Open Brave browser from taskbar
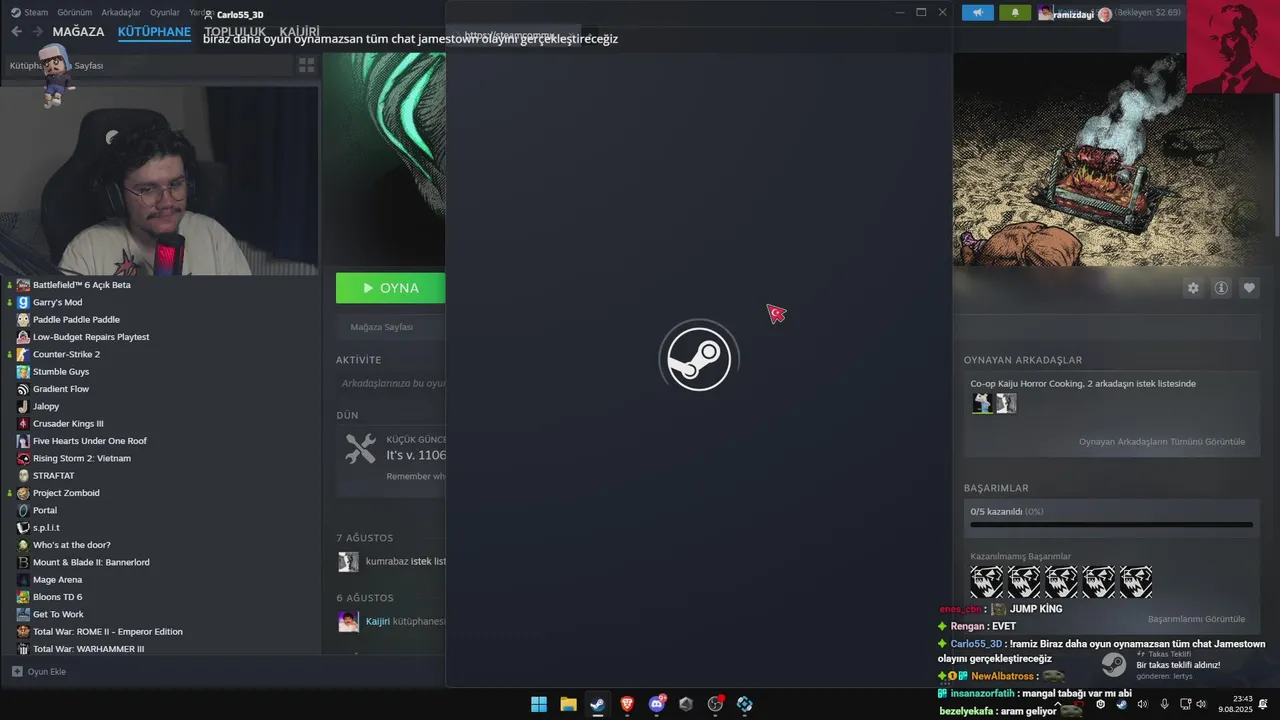1280x720 pixels. 627,704
